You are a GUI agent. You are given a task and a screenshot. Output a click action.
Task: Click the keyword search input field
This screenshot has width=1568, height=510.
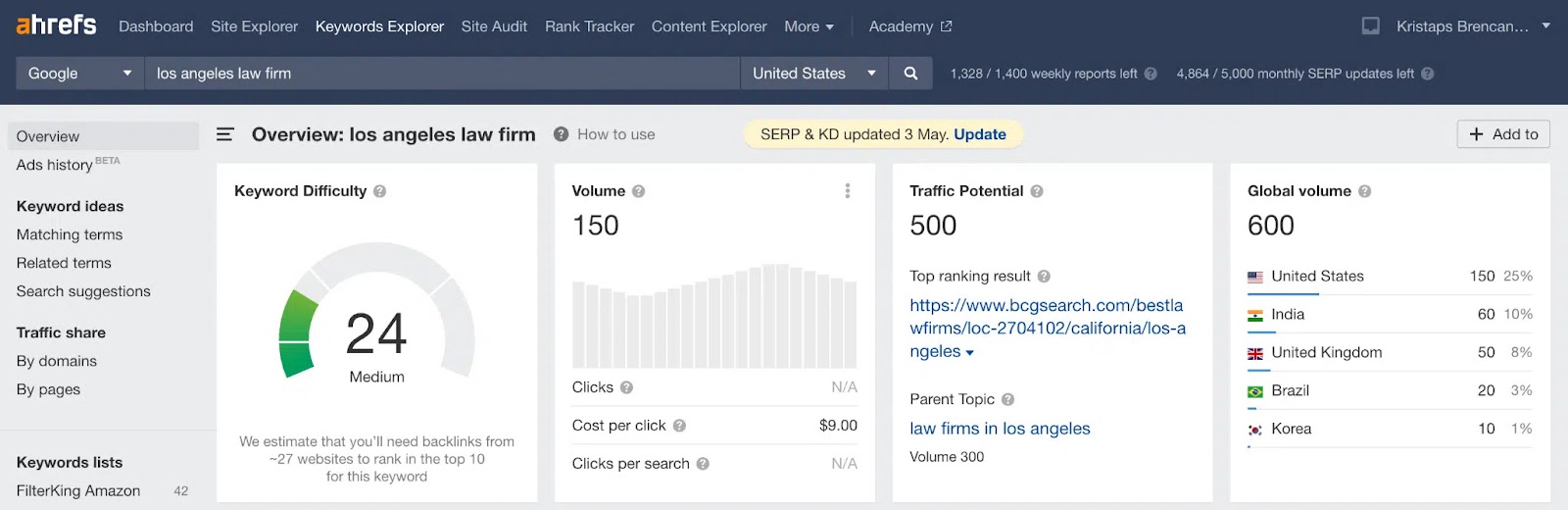[x=442, y=74]
